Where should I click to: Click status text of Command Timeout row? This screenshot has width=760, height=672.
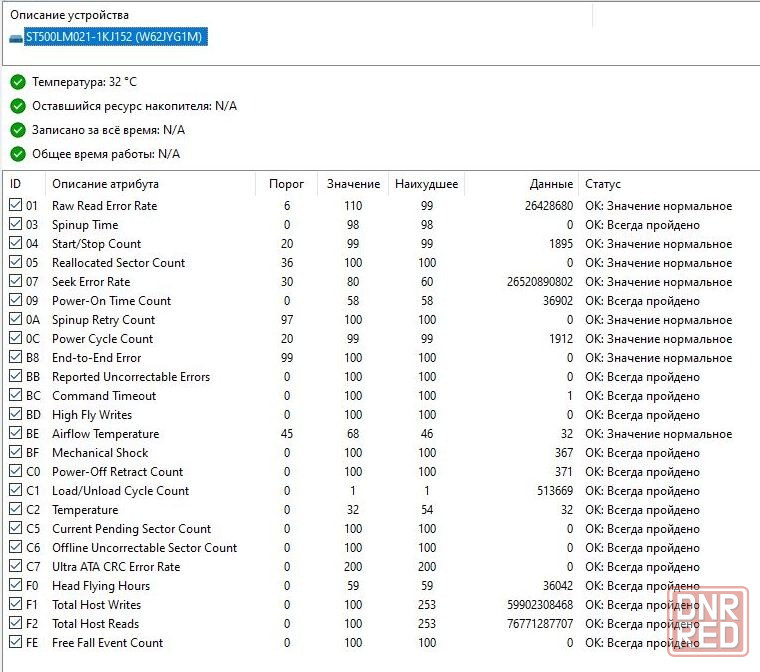(642, 396)
